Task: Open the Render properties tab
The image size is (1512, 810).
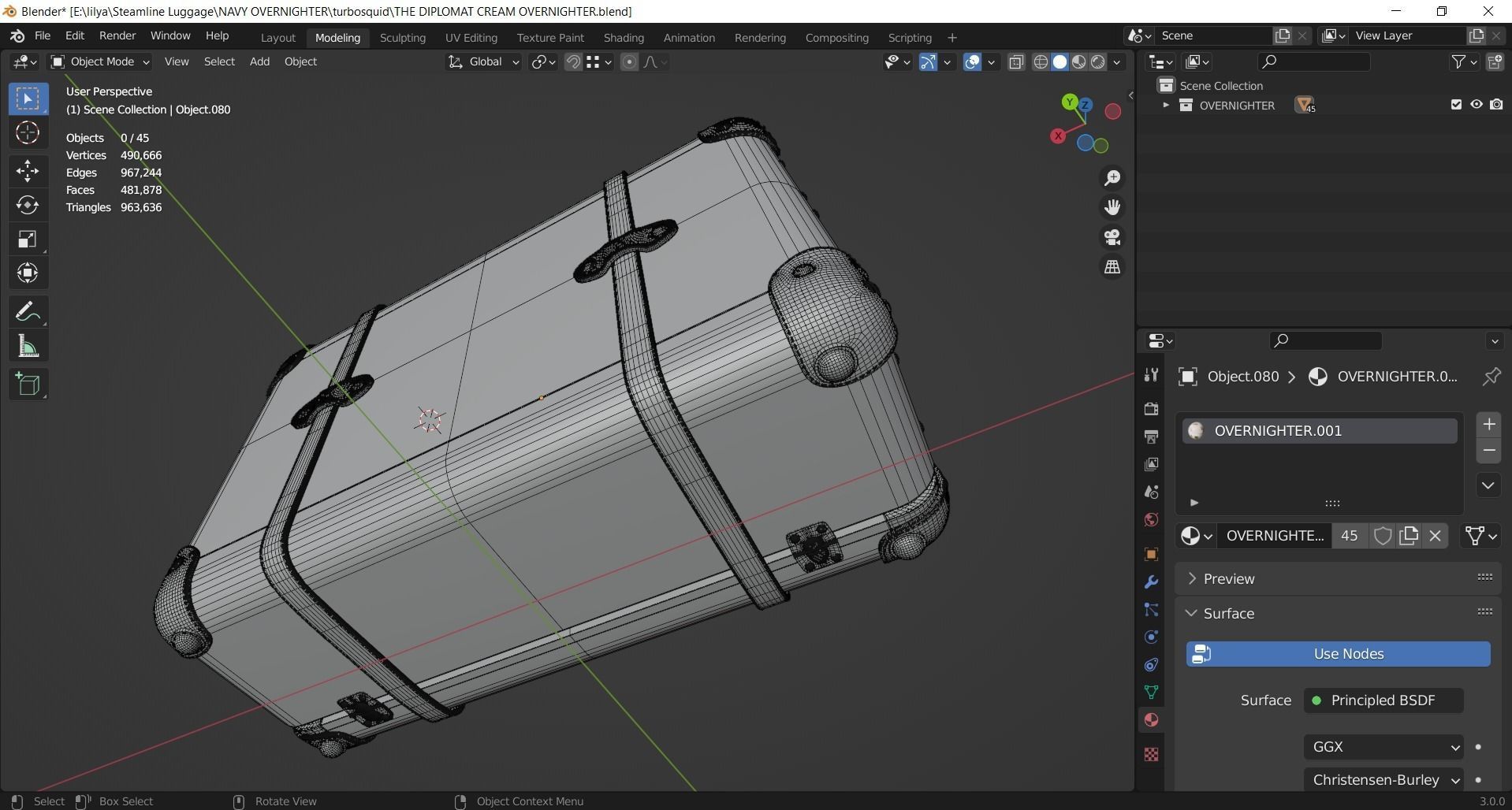Action: pyautogui.click(x=1151, y=408)
